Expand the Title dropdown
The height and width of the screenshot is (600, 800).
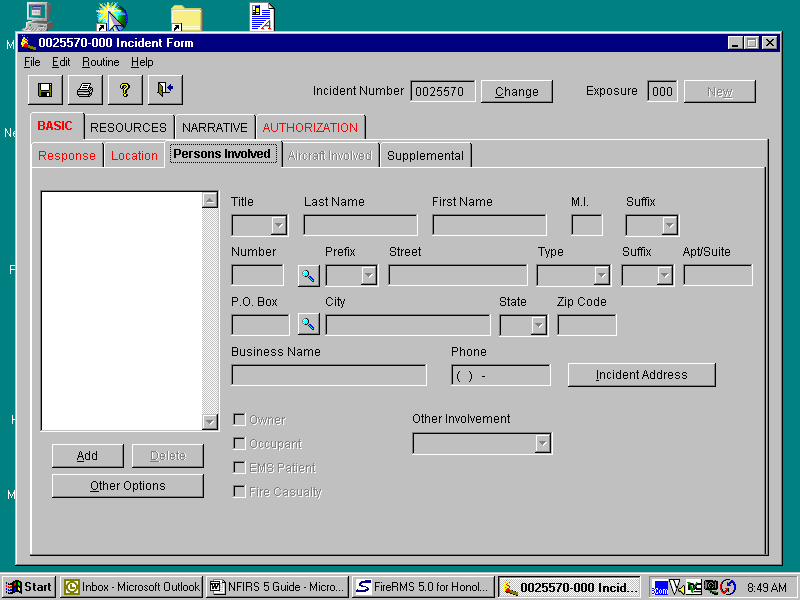coord(279,225)
